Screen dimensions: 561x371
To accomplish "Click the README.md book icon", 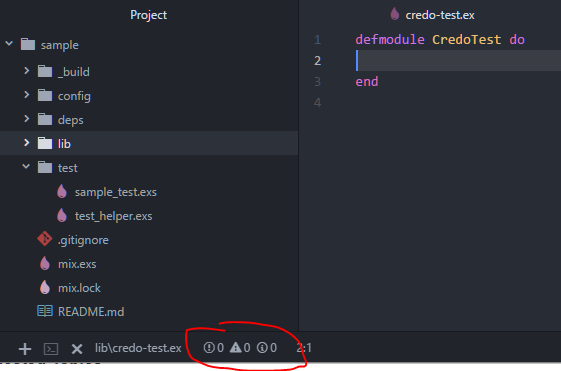I will point(45,311).
